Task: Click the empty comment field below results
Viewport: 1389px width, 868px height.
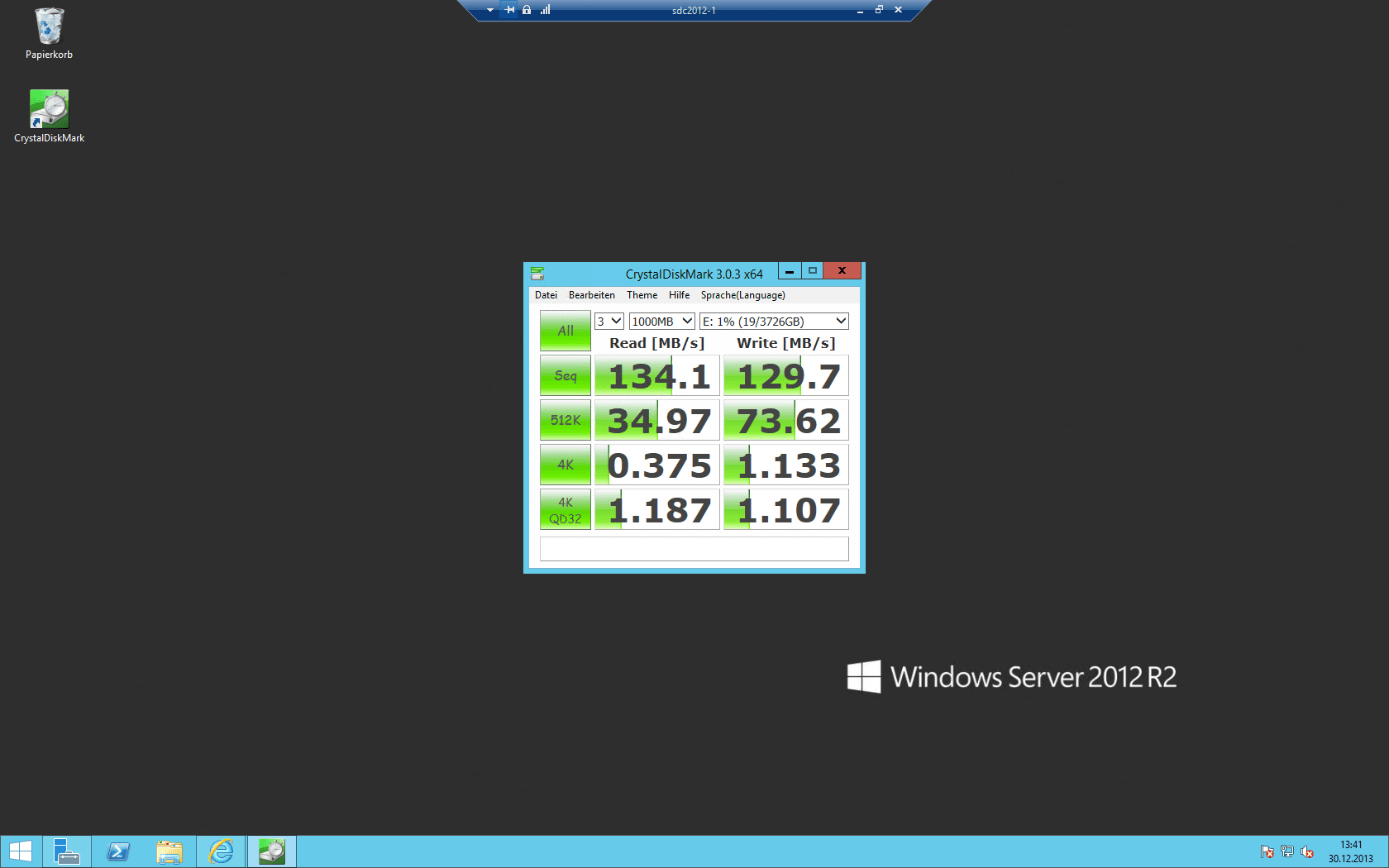Action: (x=694, y=549)
